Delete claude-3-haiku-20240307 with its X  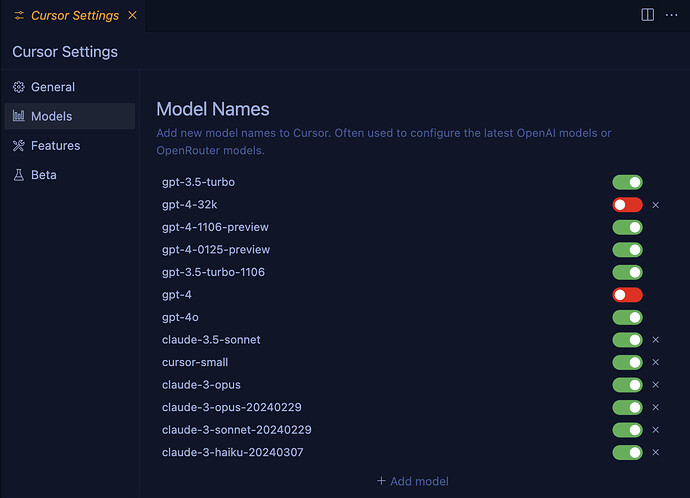pos(656,452)
